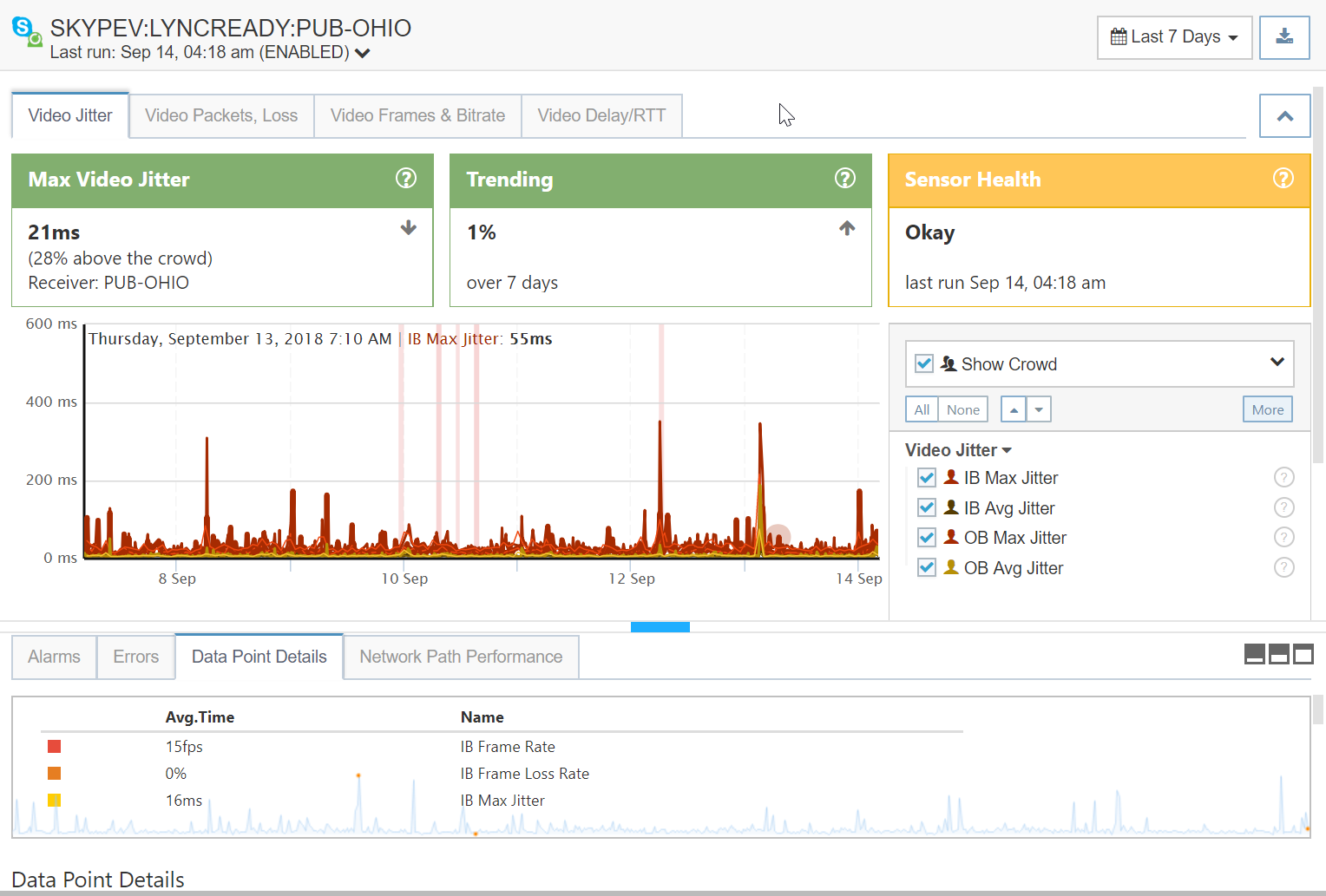Uncheck the IB Max Jitter series

click(x=927, y=478)
